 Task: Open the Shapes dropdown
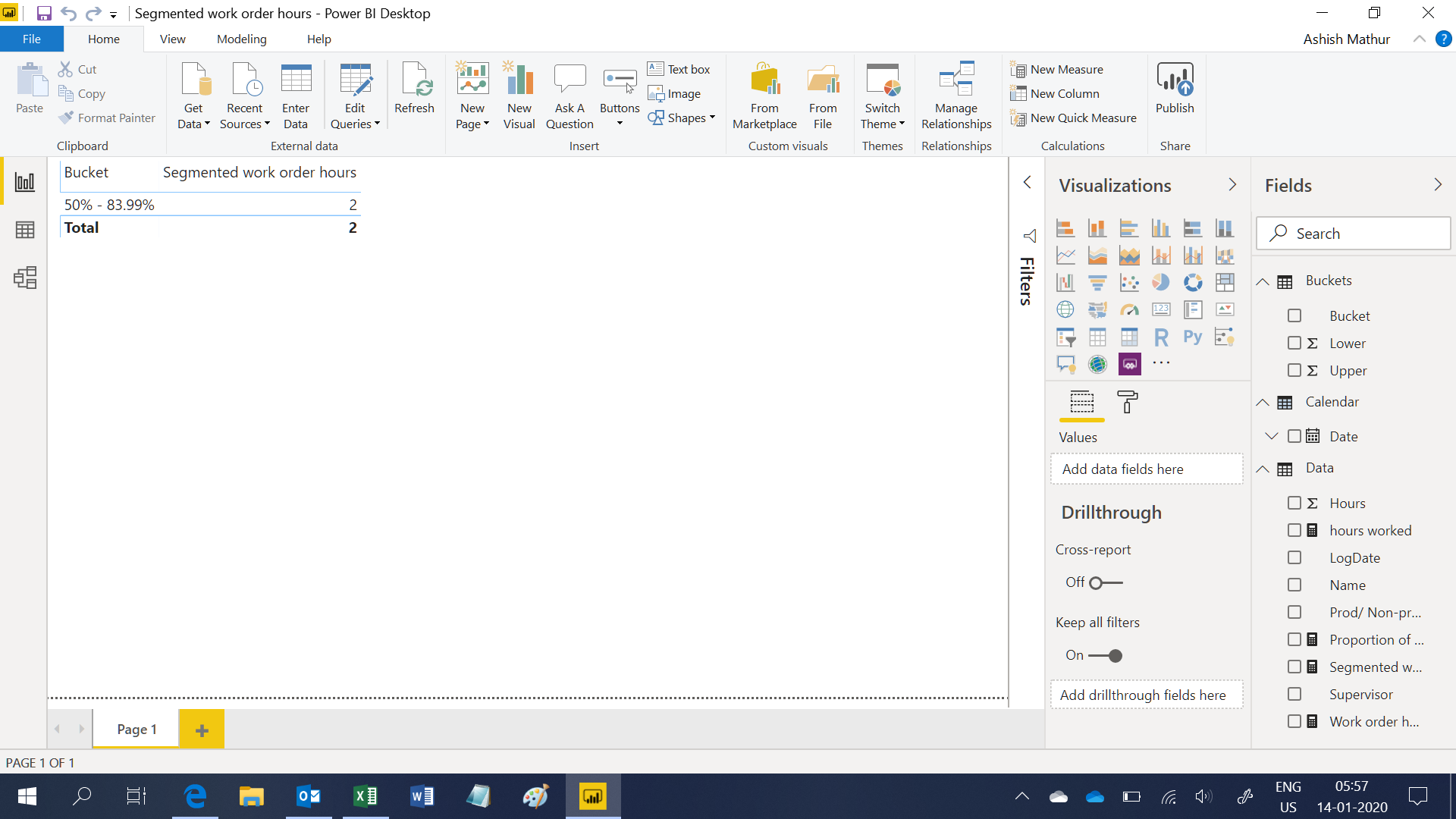[x=682, y=118]
